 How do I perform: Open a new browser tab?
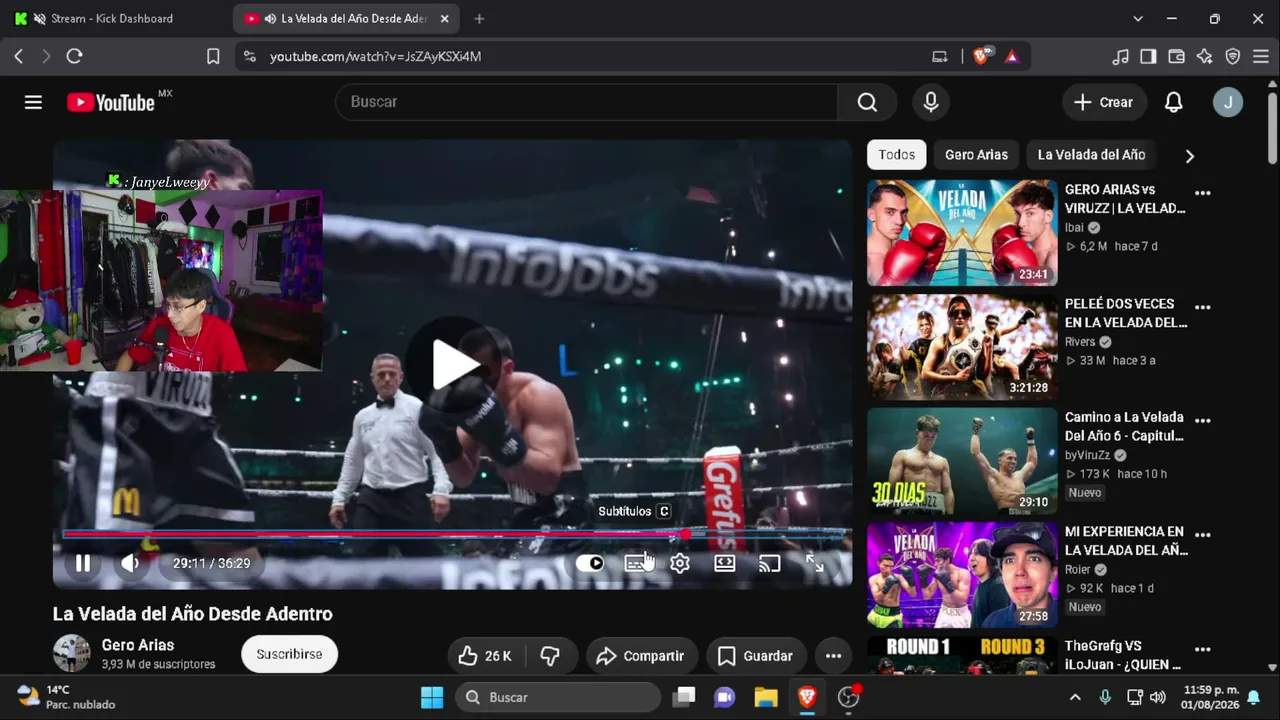(479, 19)
